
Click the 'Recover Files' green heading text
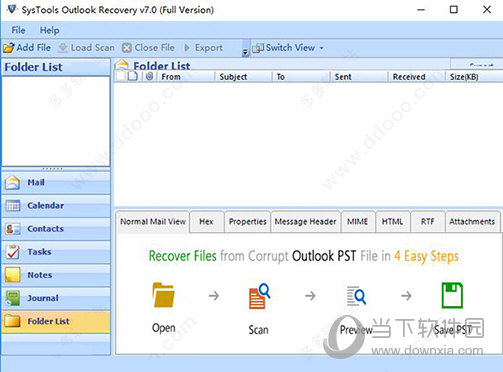pyautogui.click(x=183, y=256)
